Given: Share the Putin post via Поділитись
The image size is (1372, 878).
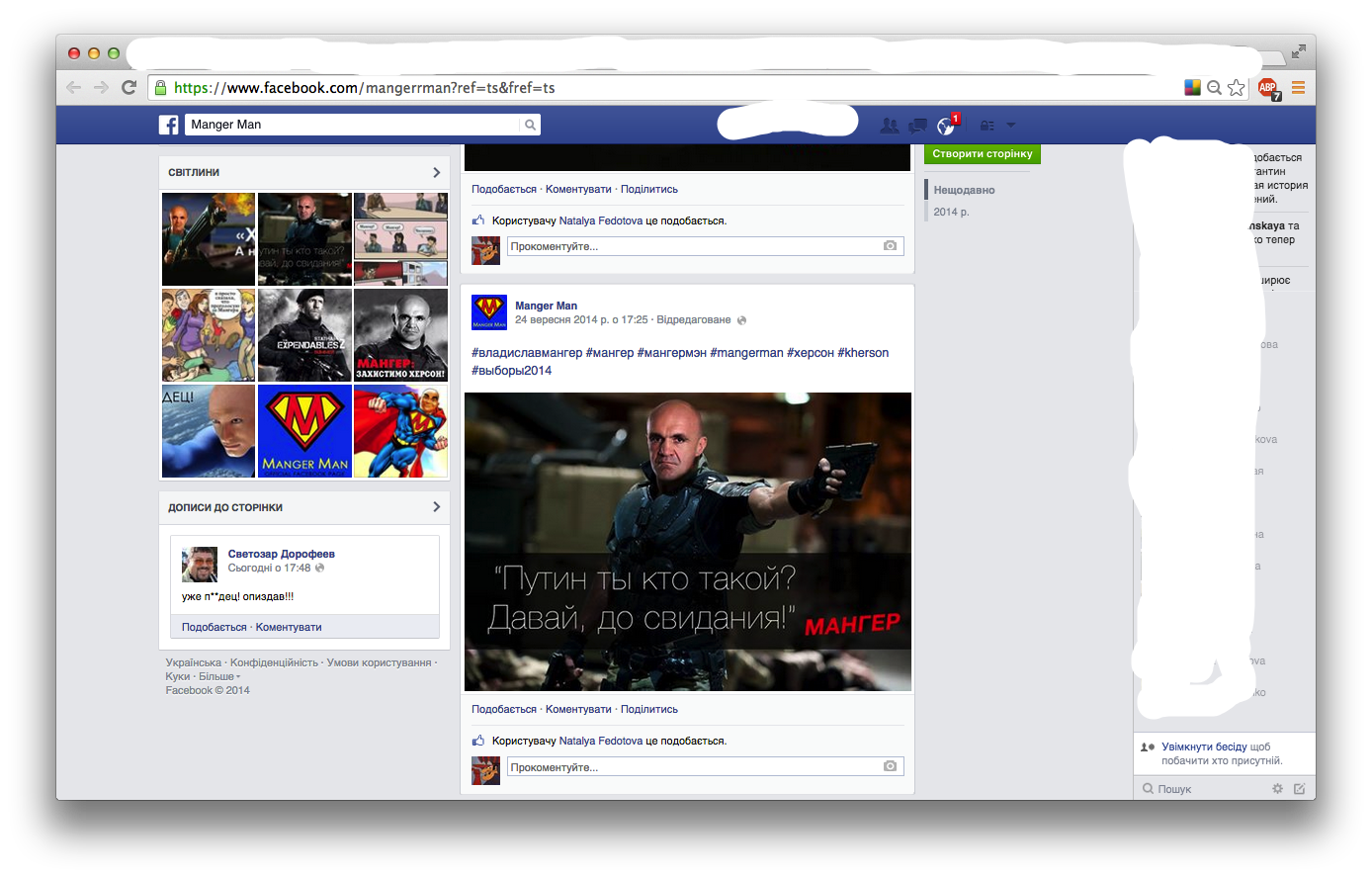Looking at the screenshot, I should click(649, 709).
